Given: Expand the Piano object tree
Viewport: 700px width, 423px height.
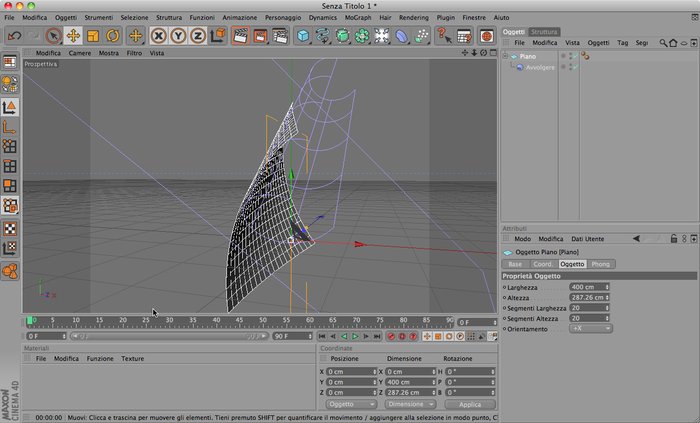Looking at the screenshot, I should coord(505,56).
